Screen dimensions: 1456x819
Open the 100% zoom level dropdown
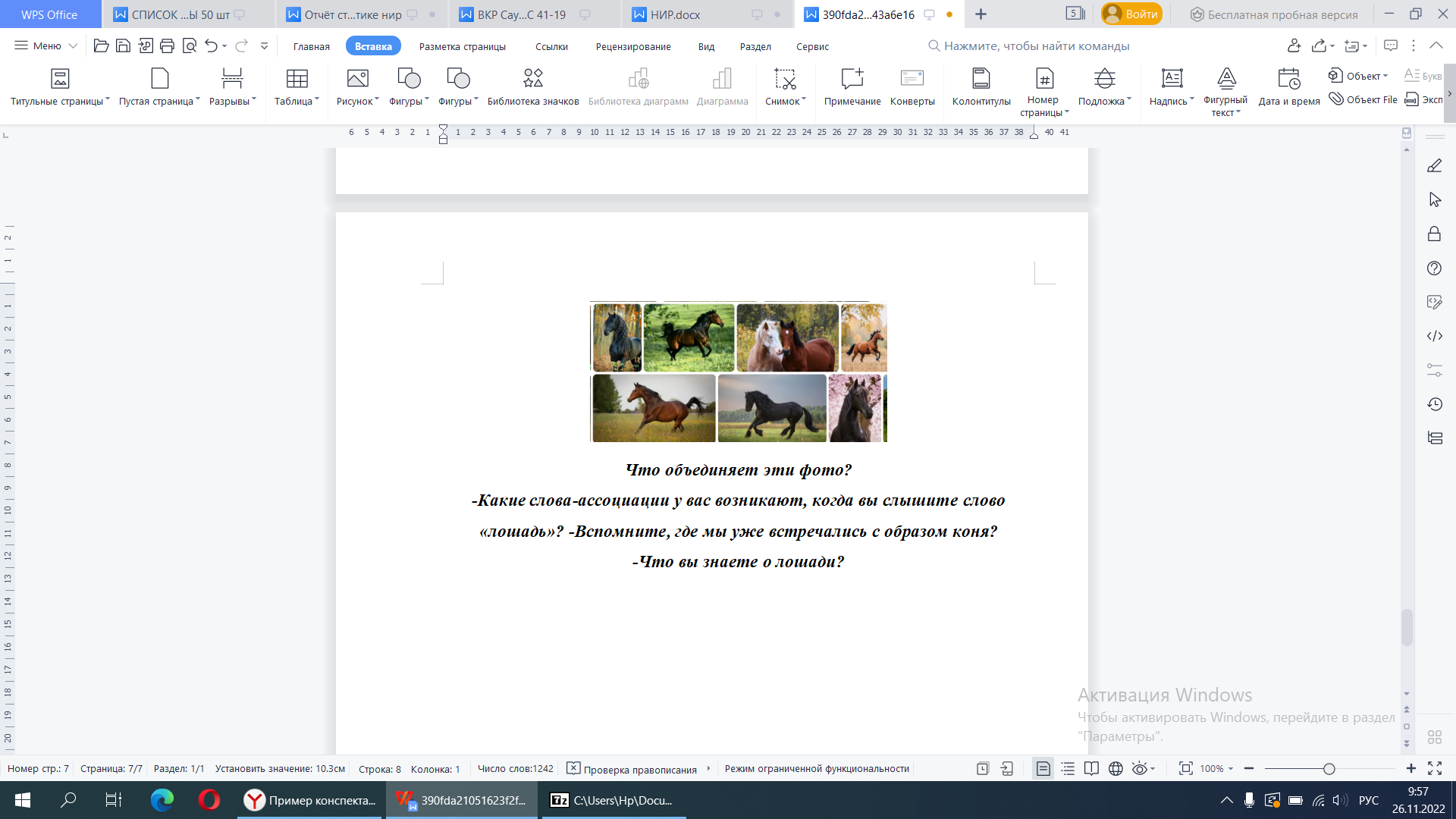(1216, 769)
